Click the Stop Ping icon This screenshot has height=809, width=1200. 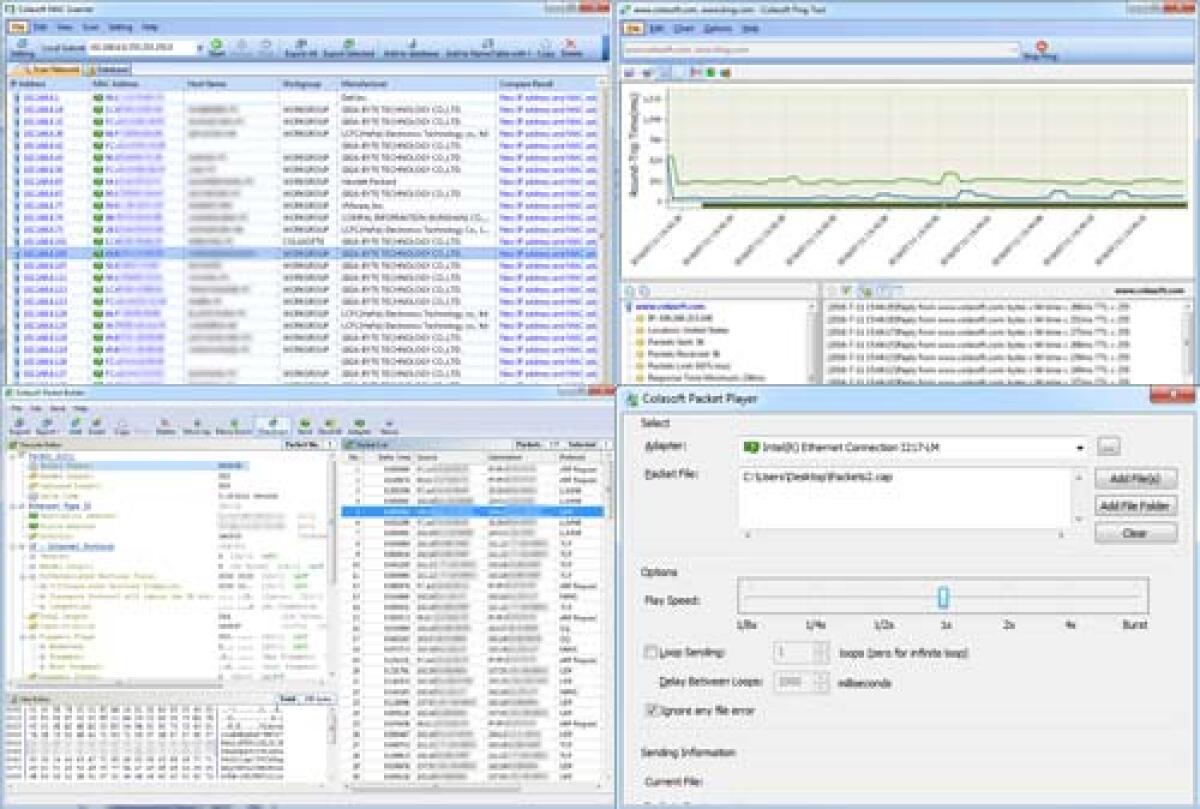[x=1041, y=48]
